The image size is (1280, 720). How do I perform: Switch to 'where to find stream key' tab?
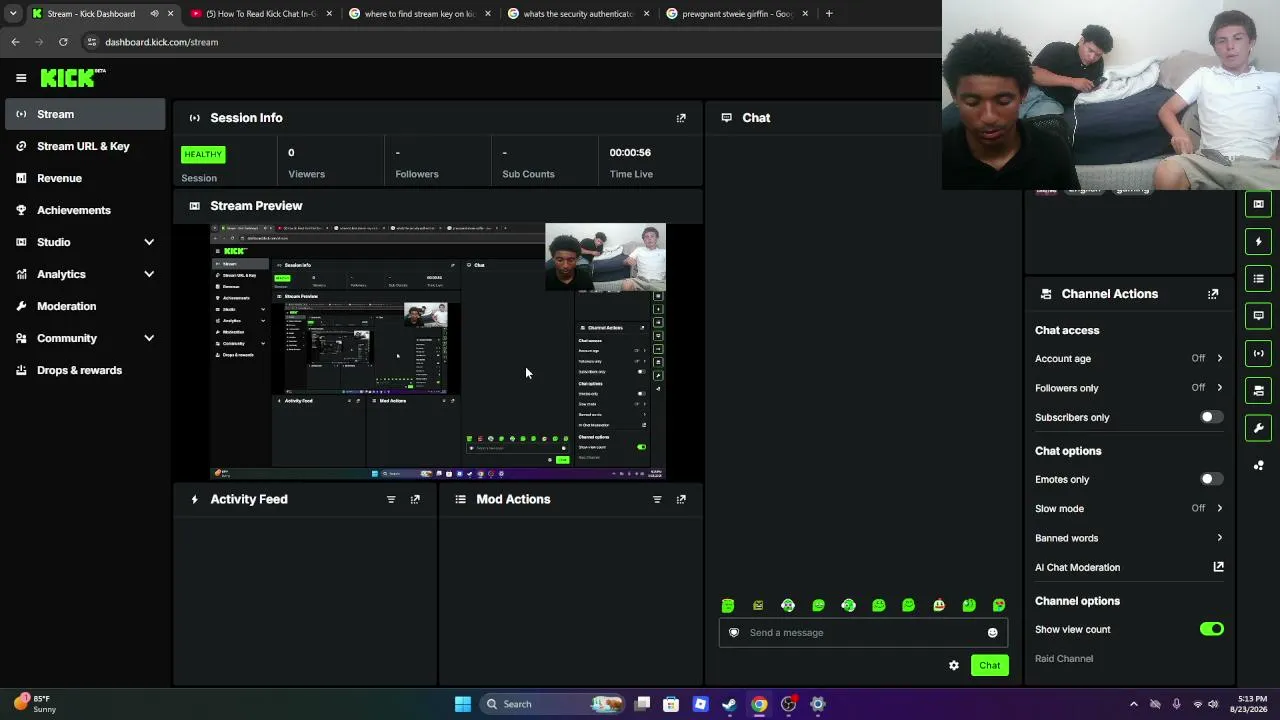[x=420, y=14]
